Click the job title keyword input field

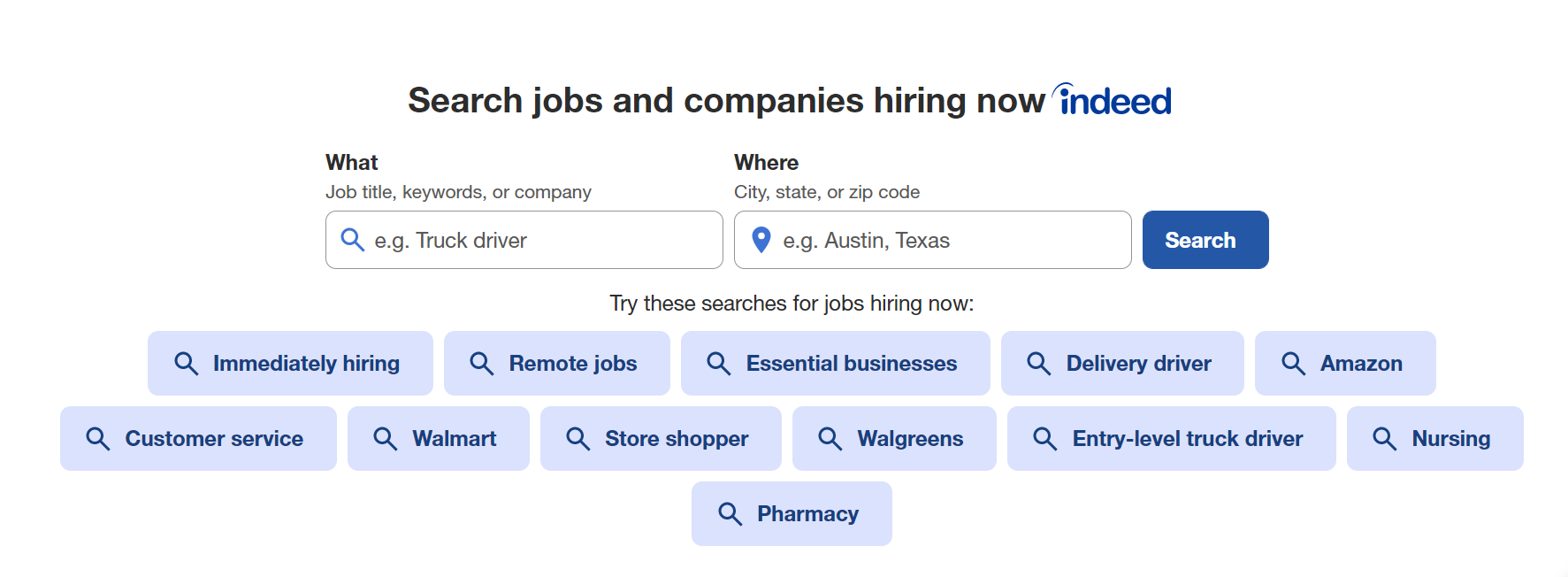click(531, 240)
